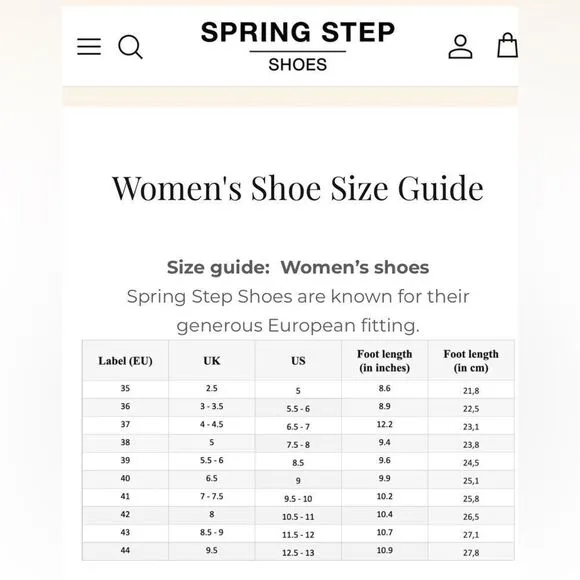580x580 pixels.
Task: Select the Label (EU) column header
Action: tap(125, 361)
